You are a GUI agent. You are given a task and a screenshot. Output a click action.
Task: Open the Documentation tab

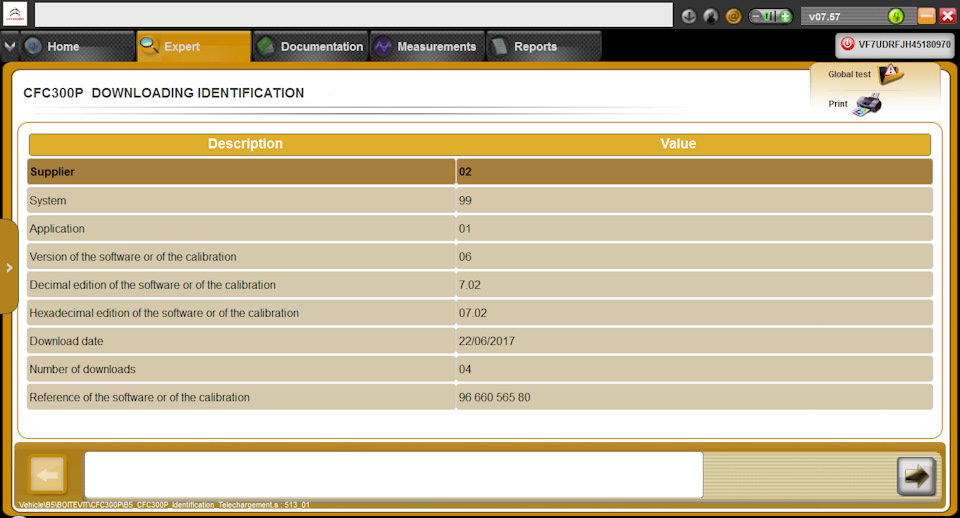click(310, 47)
